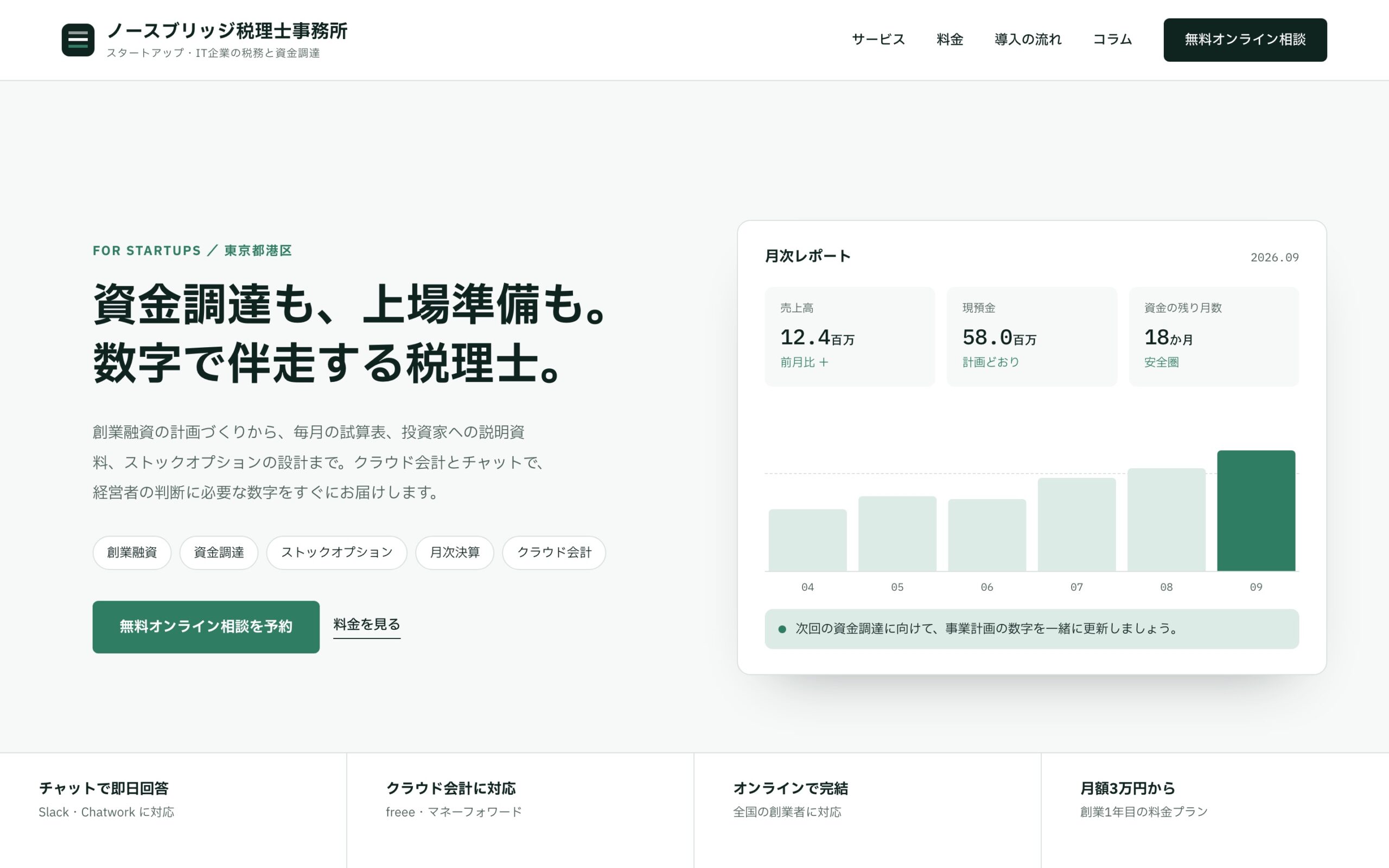
Task: Click the 資金調達も、上場準備も。 headline
Action: (x=349, y=304)
